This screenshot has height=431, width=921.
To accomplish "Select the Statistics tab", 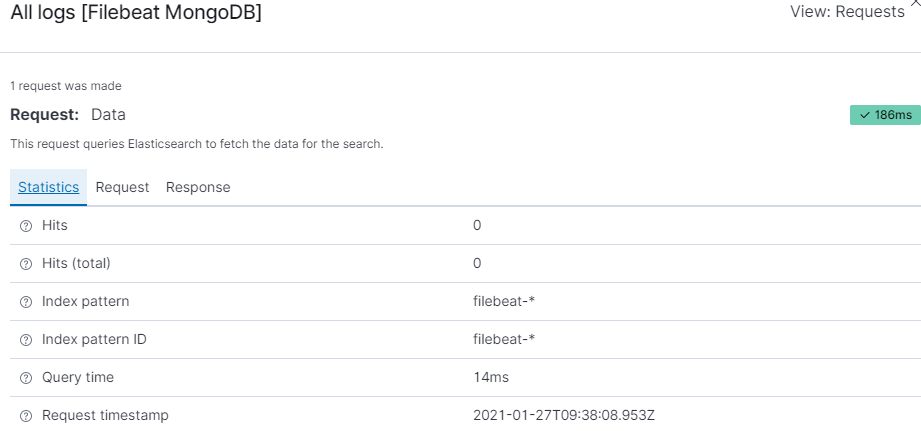I will coord(48,187).
